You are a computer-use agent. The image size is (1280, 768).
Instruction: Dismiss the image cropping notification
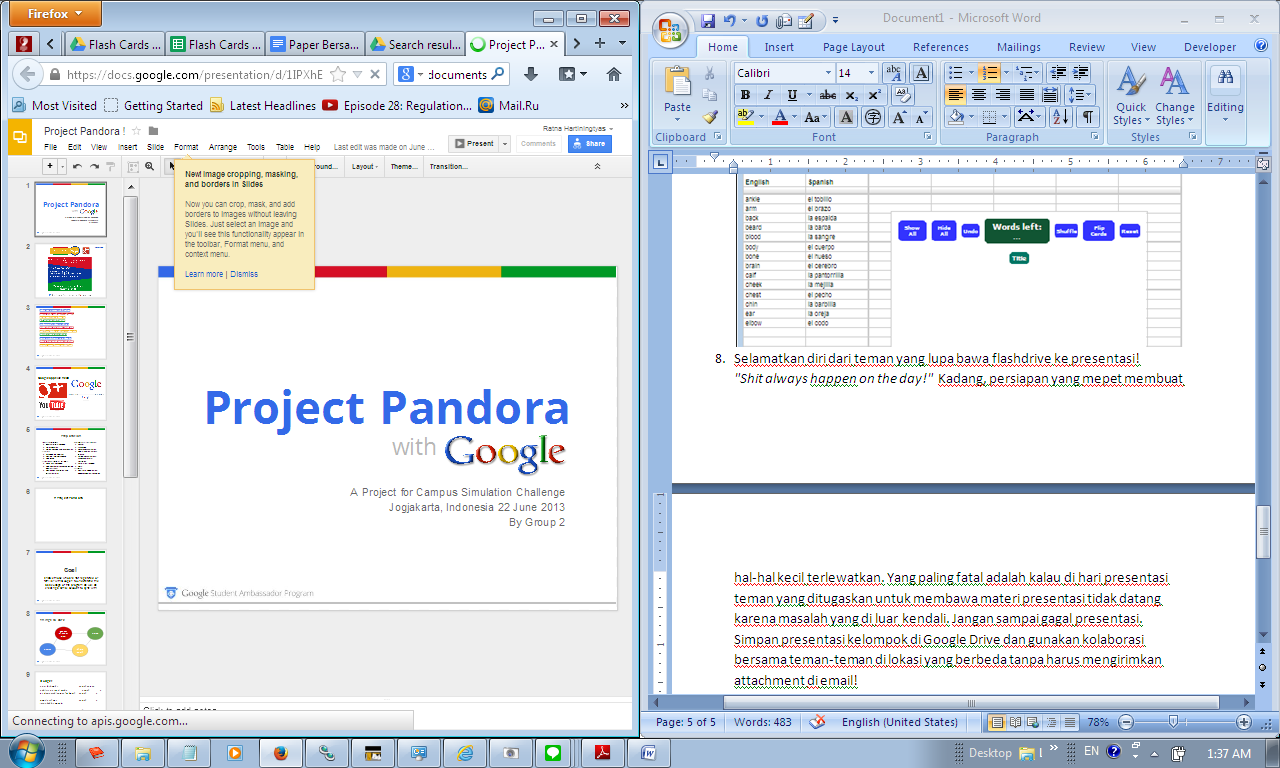pyautogui.click(x=244, y=274)
